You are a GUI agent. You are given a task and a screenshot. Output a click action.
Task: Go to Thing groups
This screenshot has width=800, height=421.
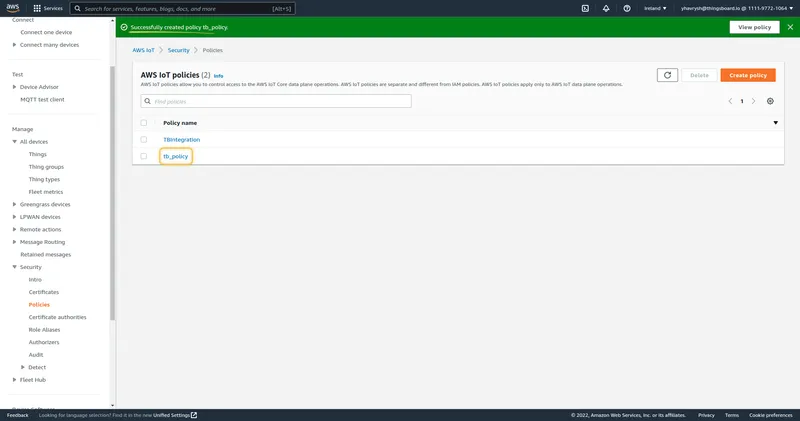pyautogui.click(x=46, y=167)
